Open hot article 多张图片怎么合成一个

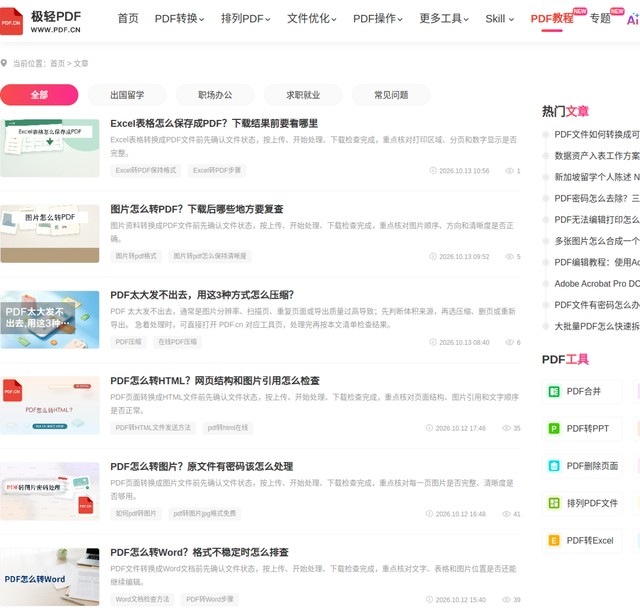tap(597, 241)
